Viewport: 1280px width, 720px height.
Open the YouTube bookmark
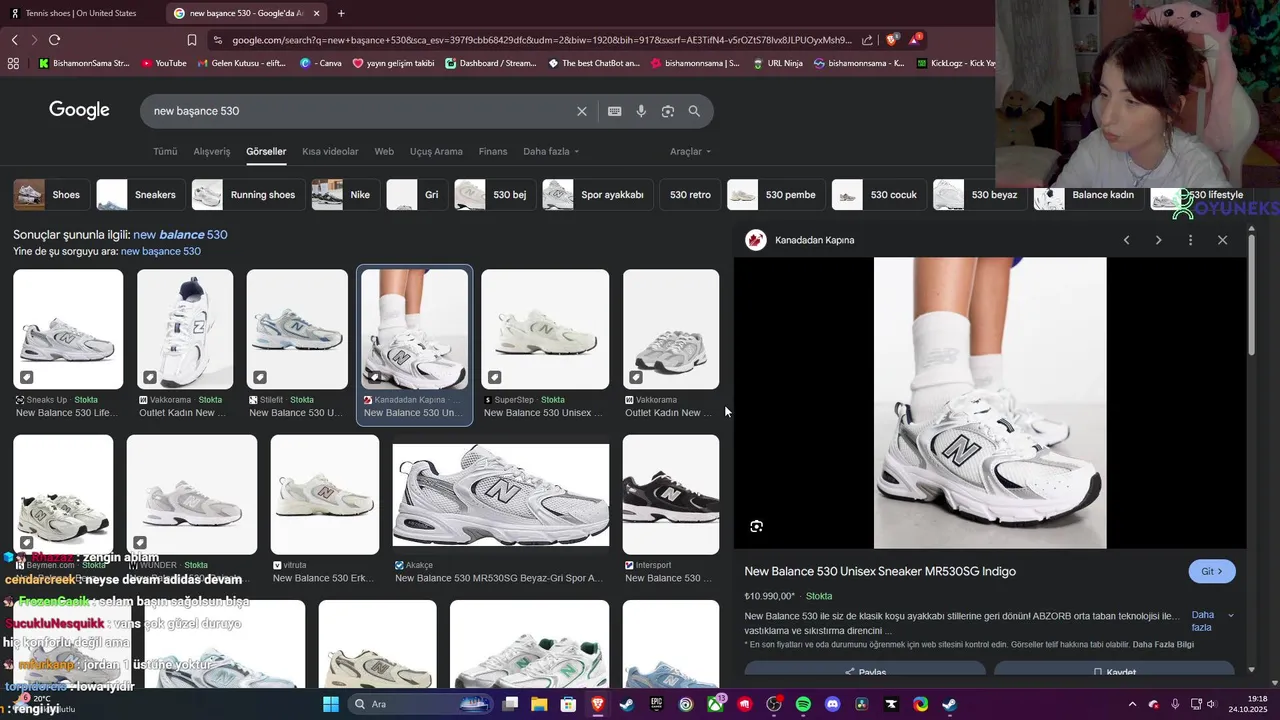[164, 63]
